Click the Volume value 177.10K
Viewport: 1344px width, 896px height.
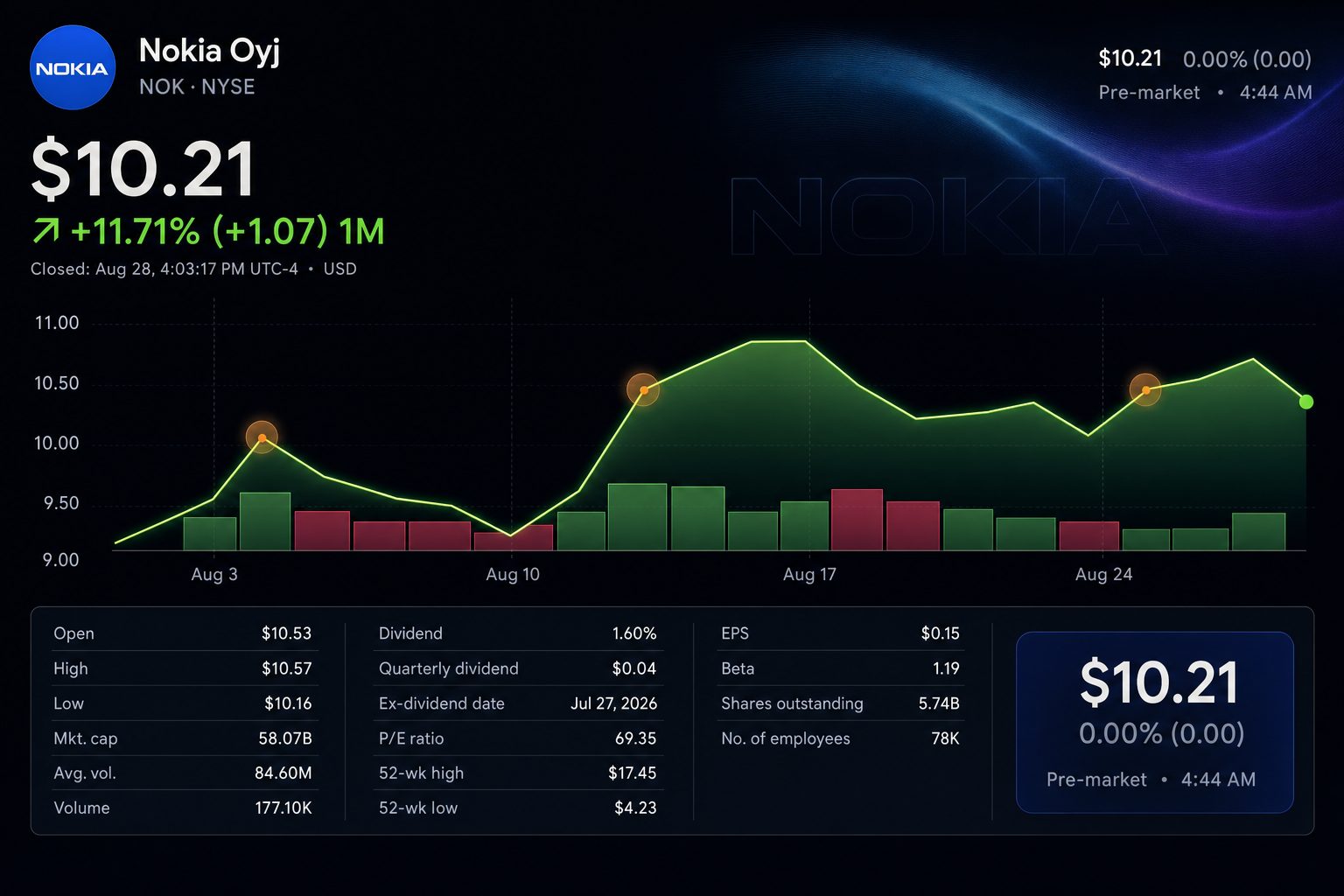pyautogui.click(x=283, y=808)
